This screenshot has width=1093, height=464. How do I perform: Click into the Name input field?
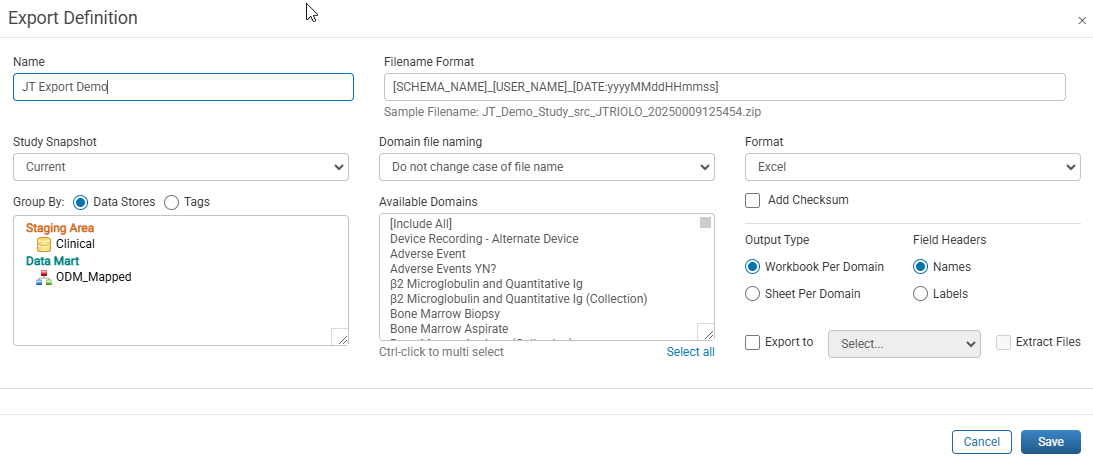183,87
